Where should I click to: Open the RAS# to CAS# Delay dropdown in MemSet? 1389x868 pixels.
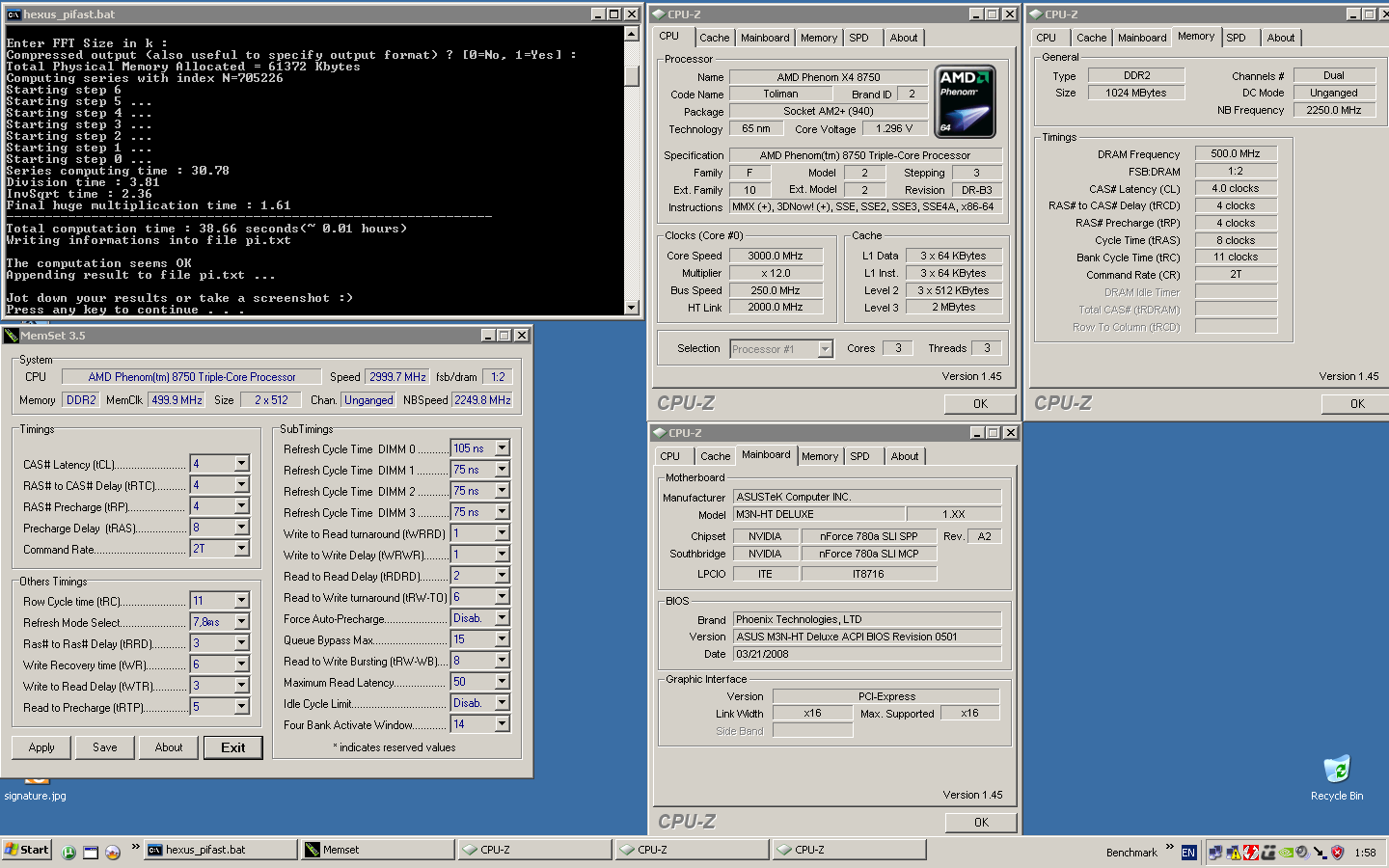[241, 485]
